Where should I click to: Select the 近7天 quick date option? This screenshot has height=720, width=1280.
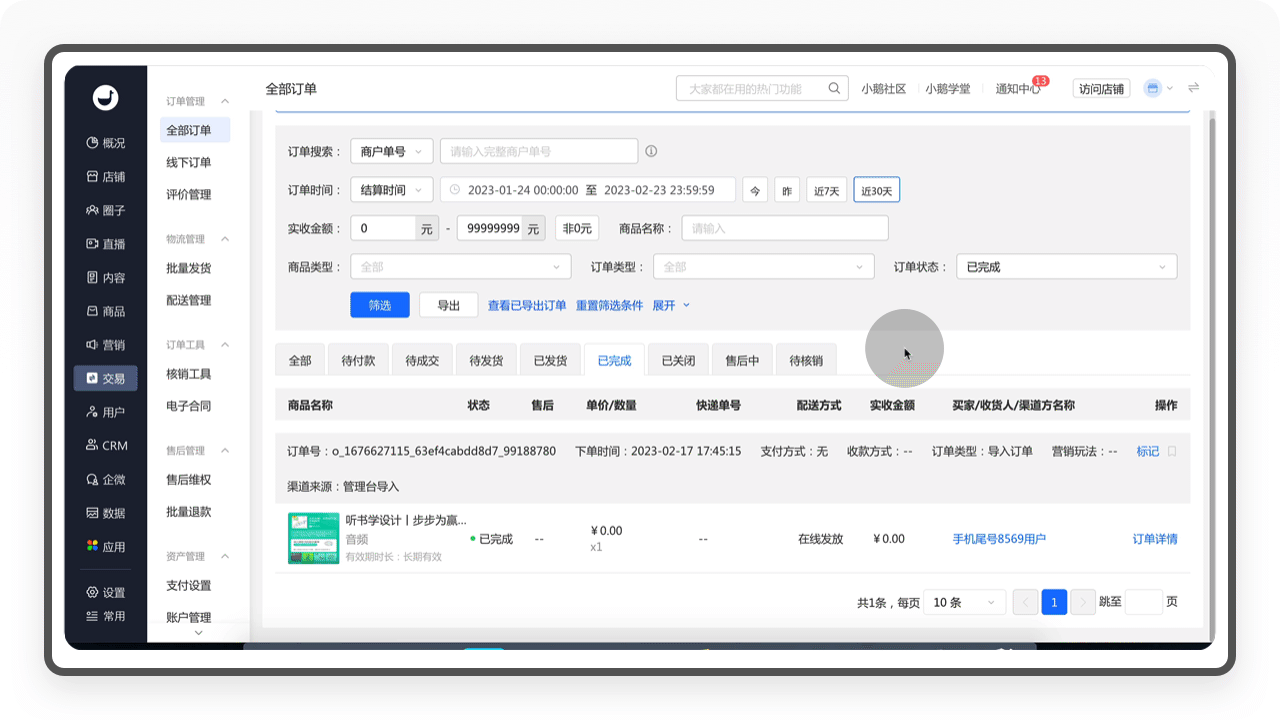pyautogui.click(x=827, y=190)
